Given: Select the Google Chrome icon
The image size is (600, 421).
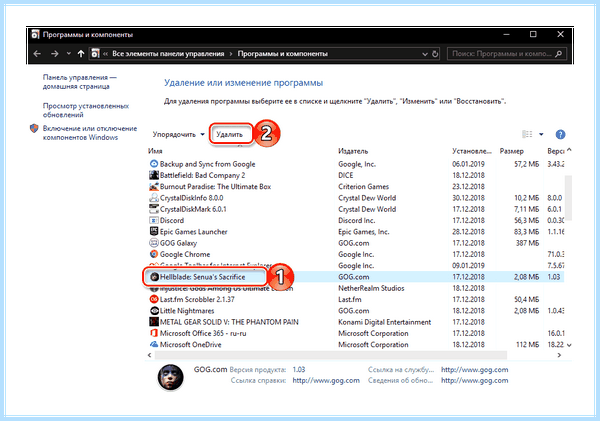Looking at the screenshot, I should point(154,254).
